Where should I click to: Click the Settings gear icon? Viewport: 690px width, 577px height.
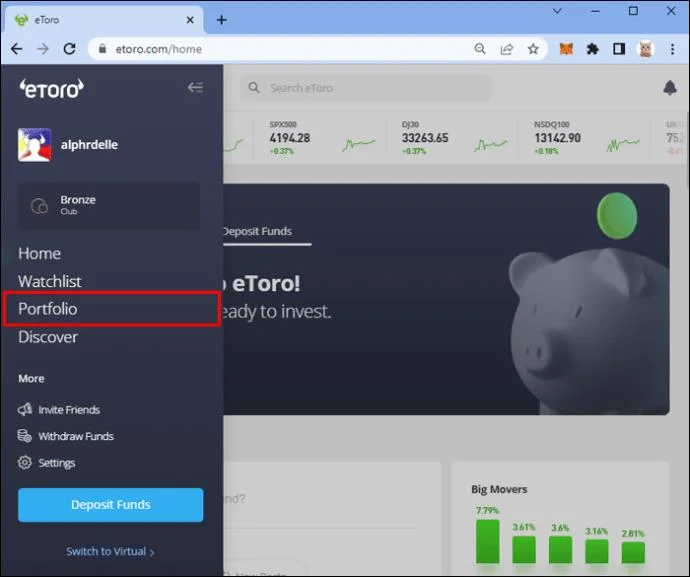pyautogui.click(x=25, y=463)
